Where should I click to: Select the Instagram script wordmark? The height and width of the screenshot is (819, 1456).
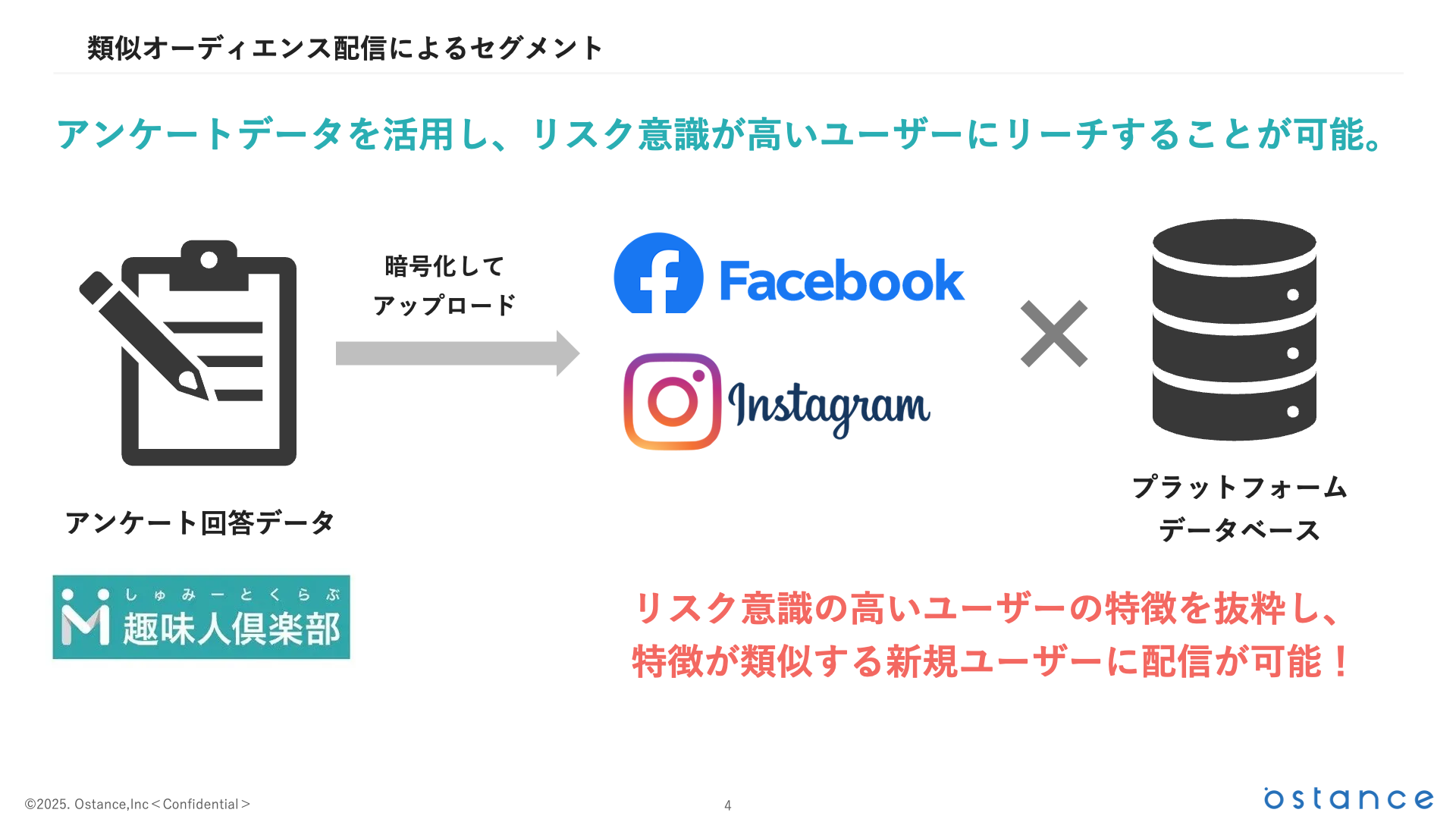pyautogui.click(x=829, y=407)
